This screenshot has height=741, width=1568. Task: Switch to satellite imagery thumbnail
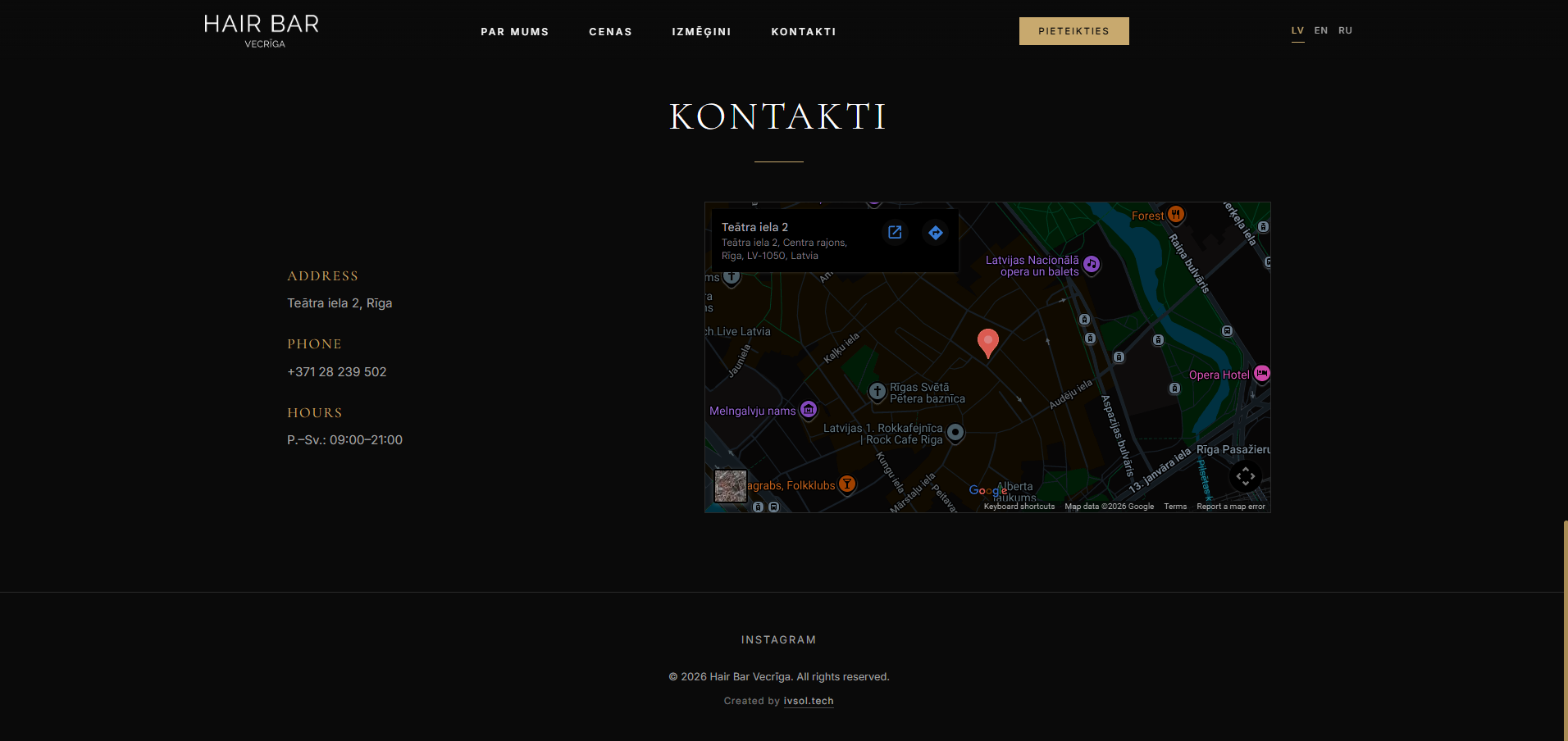pyautogui.click(x=731, y=486)
